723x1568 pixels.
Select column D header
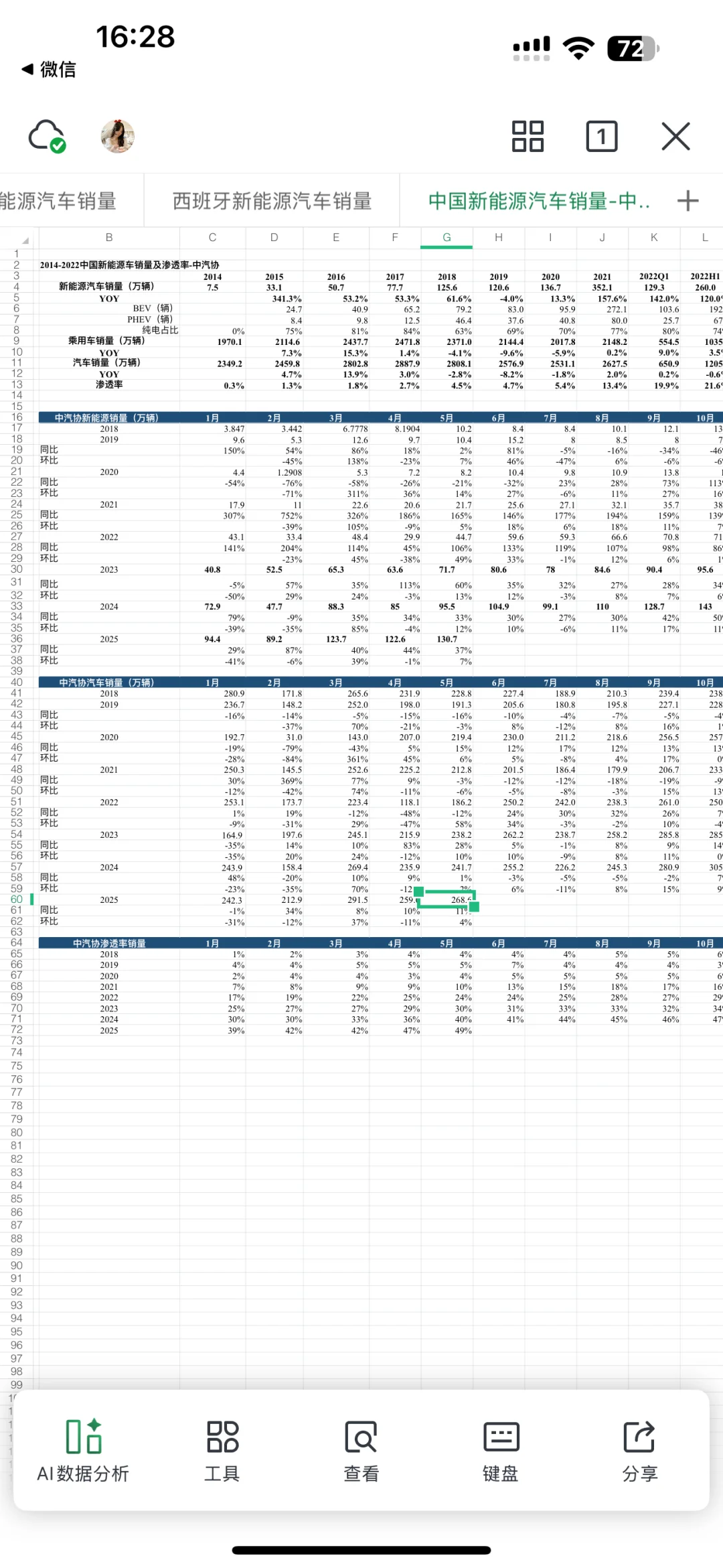274,237
